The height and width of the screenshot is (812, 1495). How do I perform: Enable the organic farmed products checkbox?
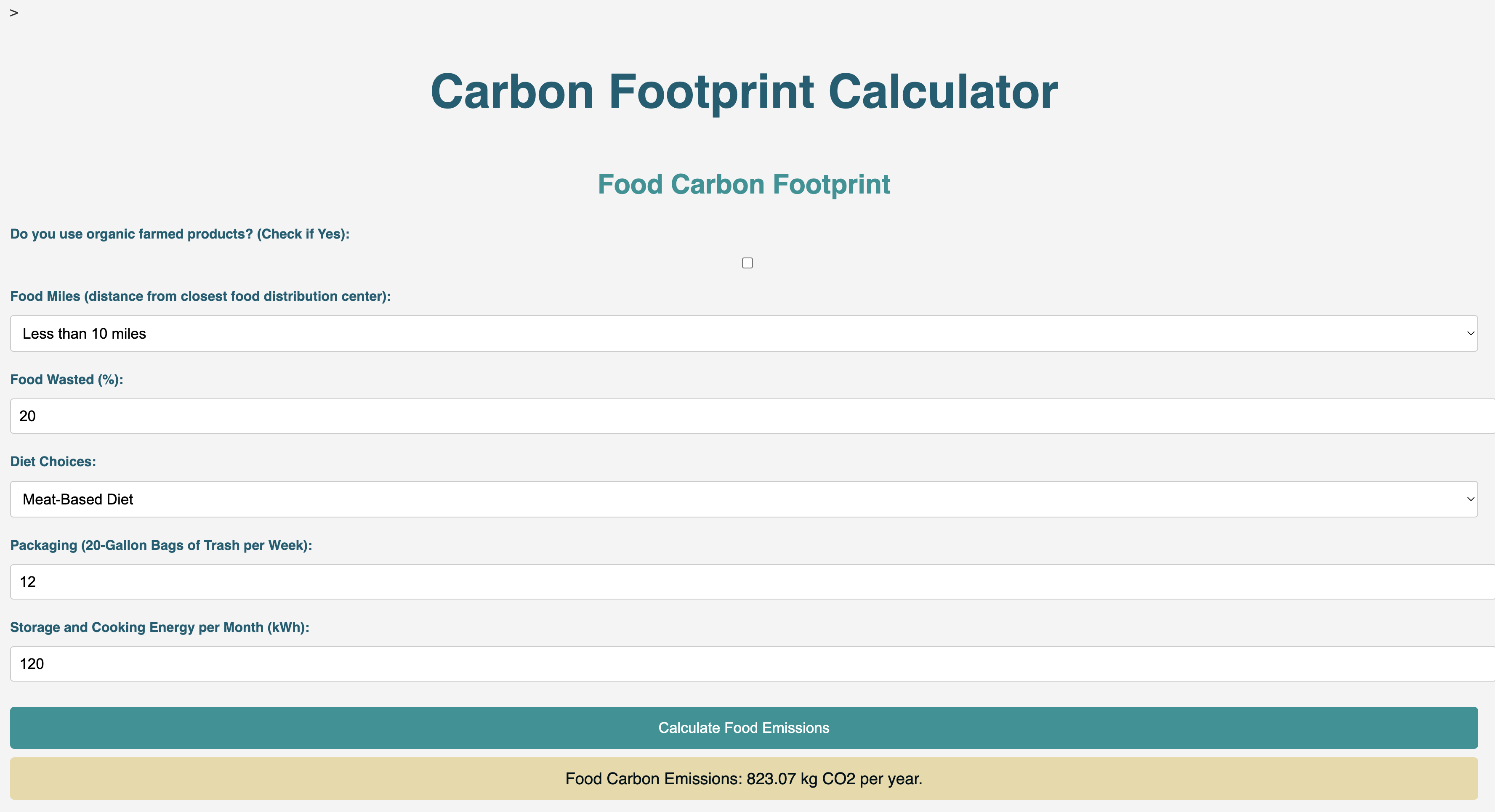tap(747, 263)
